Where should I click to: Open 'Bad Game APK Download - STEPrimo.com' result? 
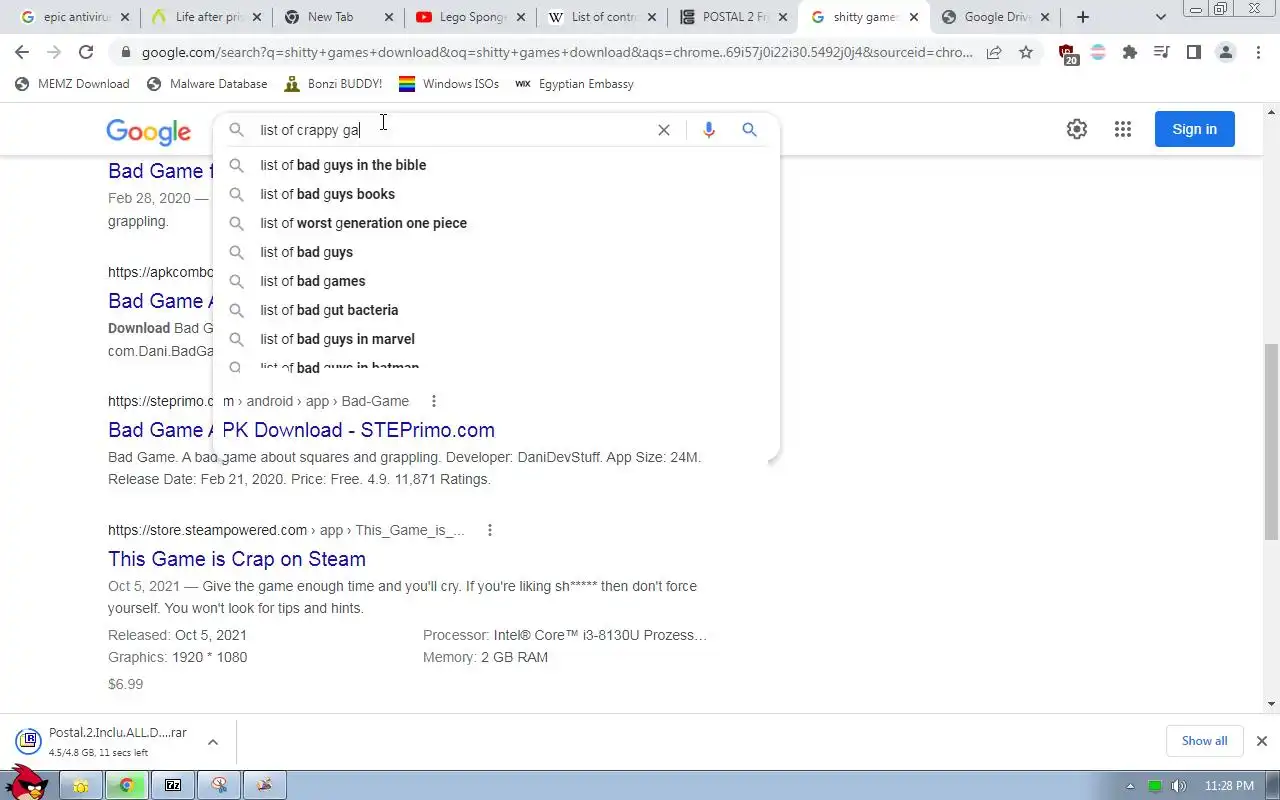(x=301, y=430)
